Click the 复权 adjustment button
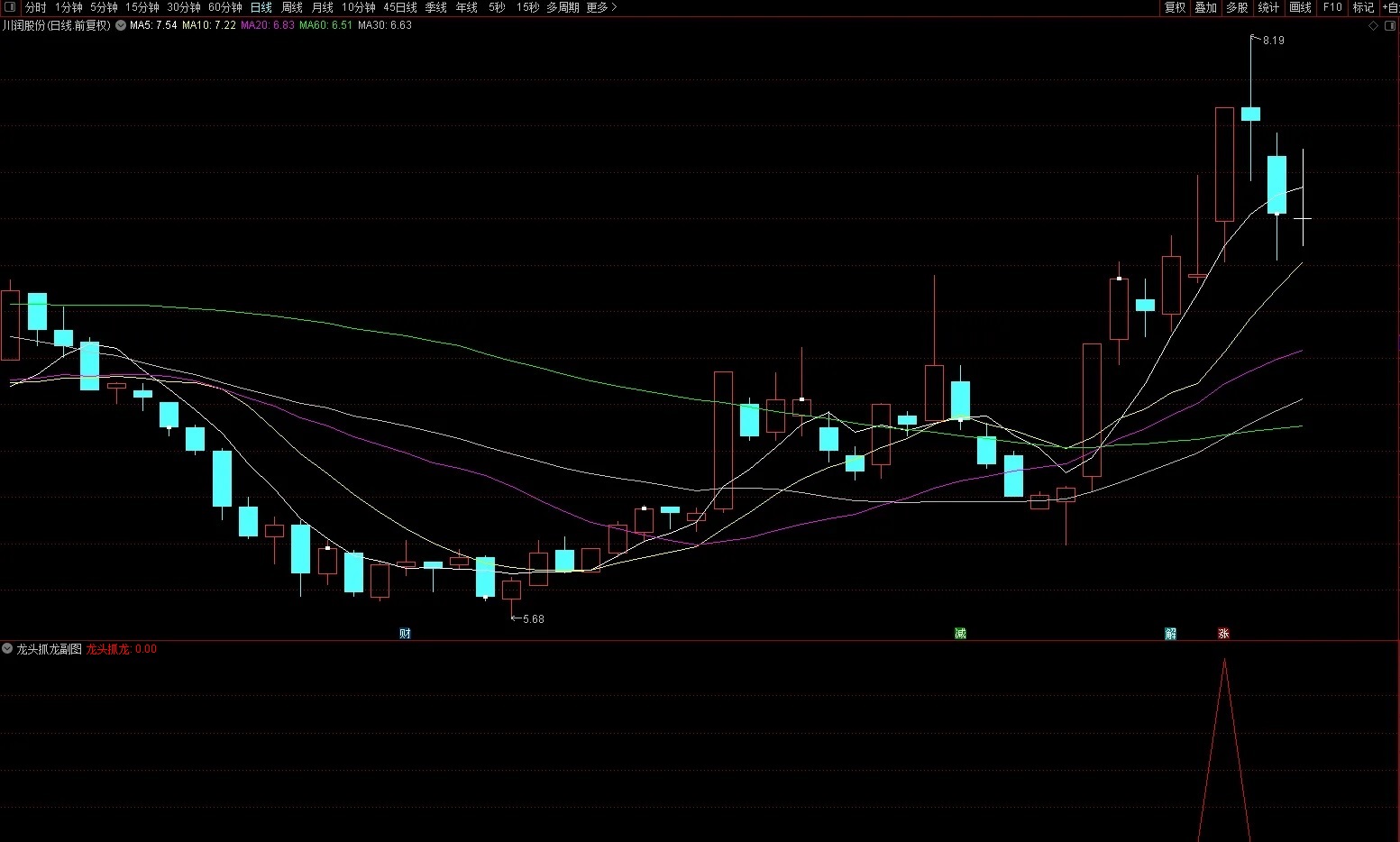The width and height of the screenshot is (1400, 842). tap(1176, 7)
